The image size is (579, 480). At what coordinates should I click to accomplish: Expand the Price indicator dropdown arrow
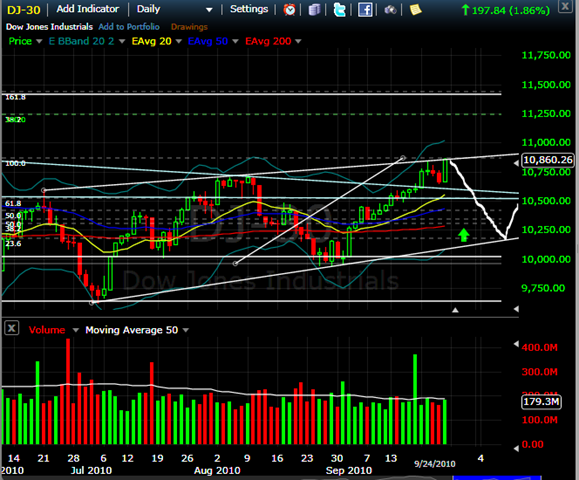(x=39, y=41)
